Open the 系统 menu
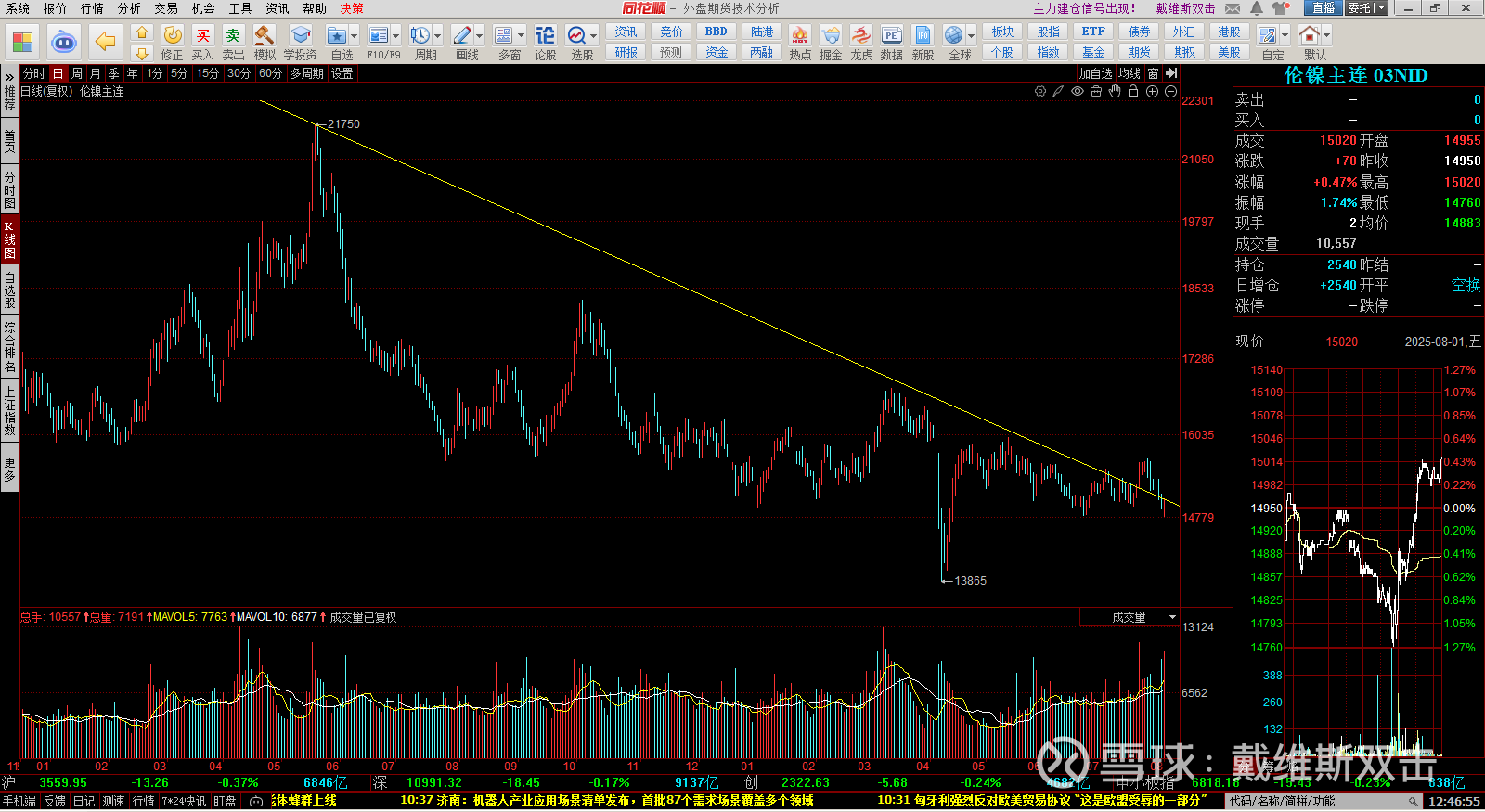Screen dimensions: 1485x812 point(18,8)
